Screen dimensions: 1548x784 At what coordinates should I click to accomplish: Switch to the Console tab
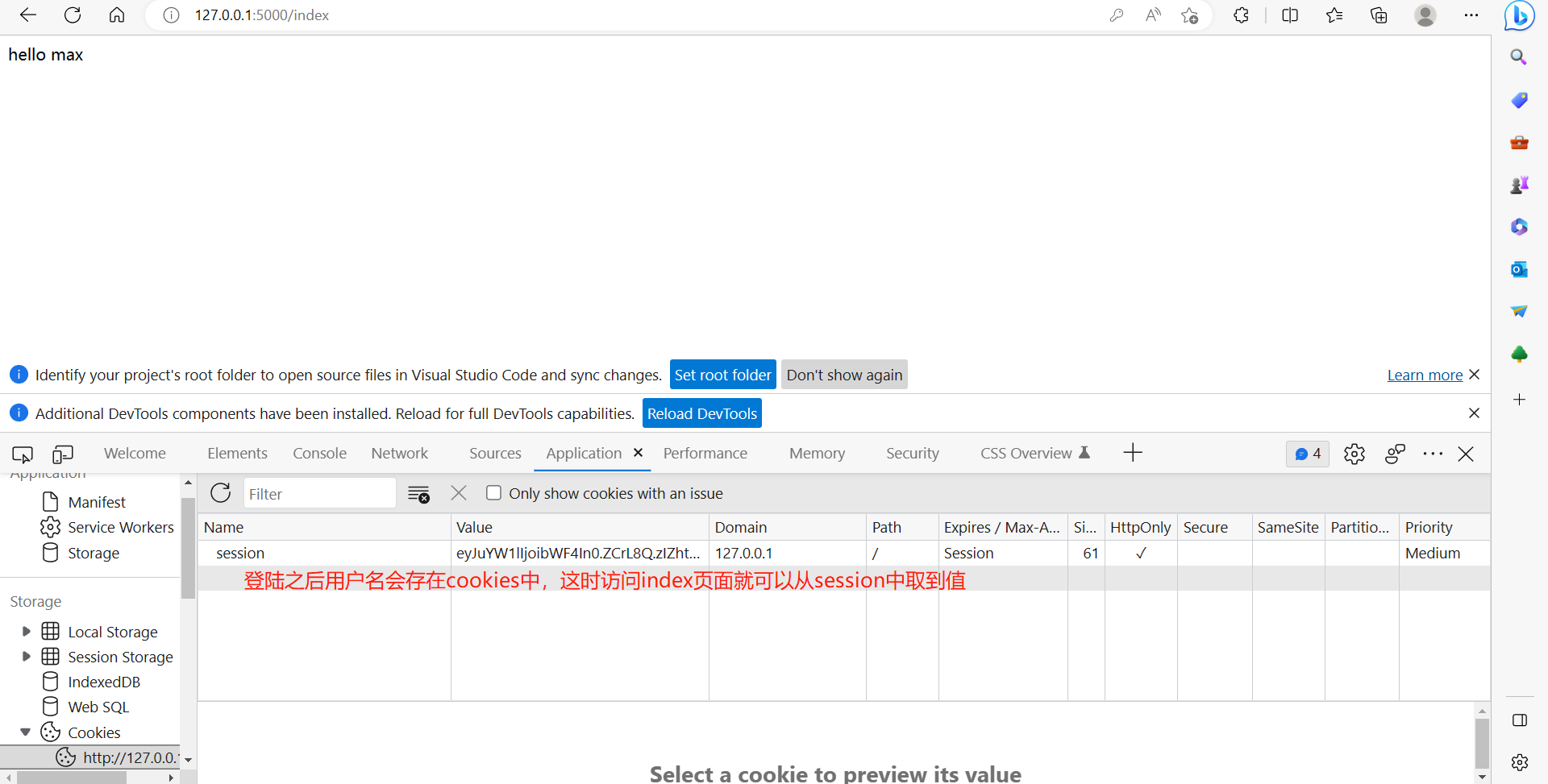[319, 454]
